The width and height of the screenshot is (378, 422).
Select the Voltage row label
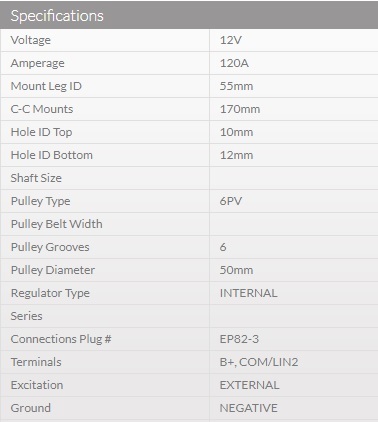pos(31,40)
